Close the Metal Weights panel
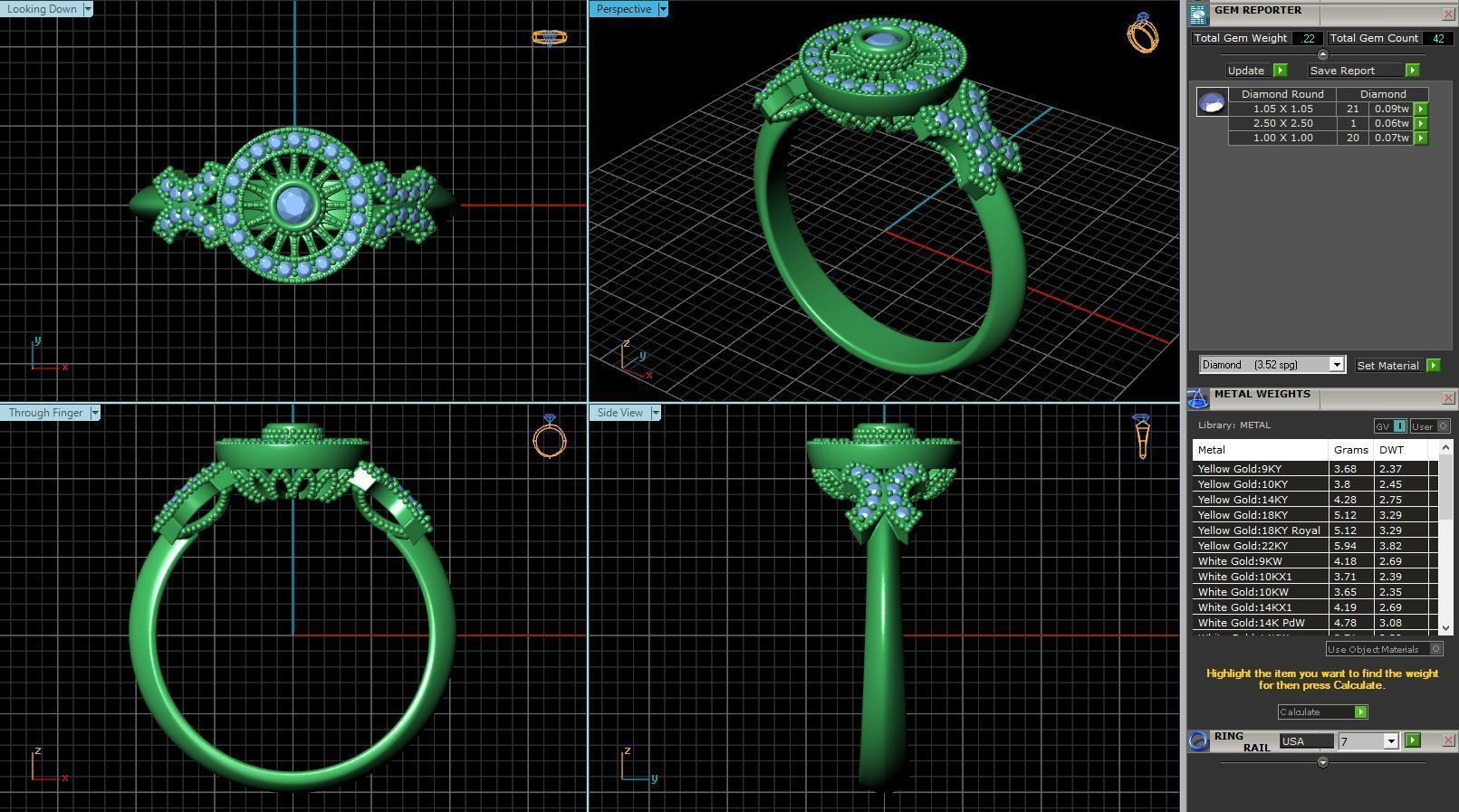This screenshot has width=1459, height=812. click(1448, 398)
